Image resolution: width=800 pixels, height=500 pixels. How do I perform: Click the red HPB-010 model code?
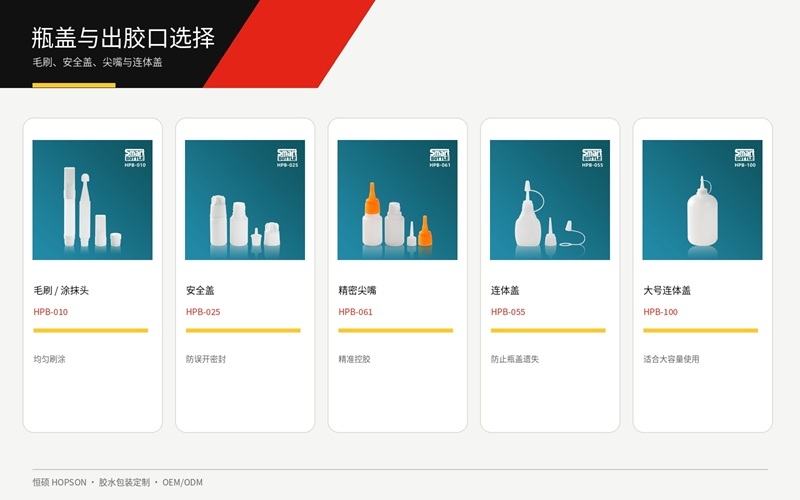51,312
